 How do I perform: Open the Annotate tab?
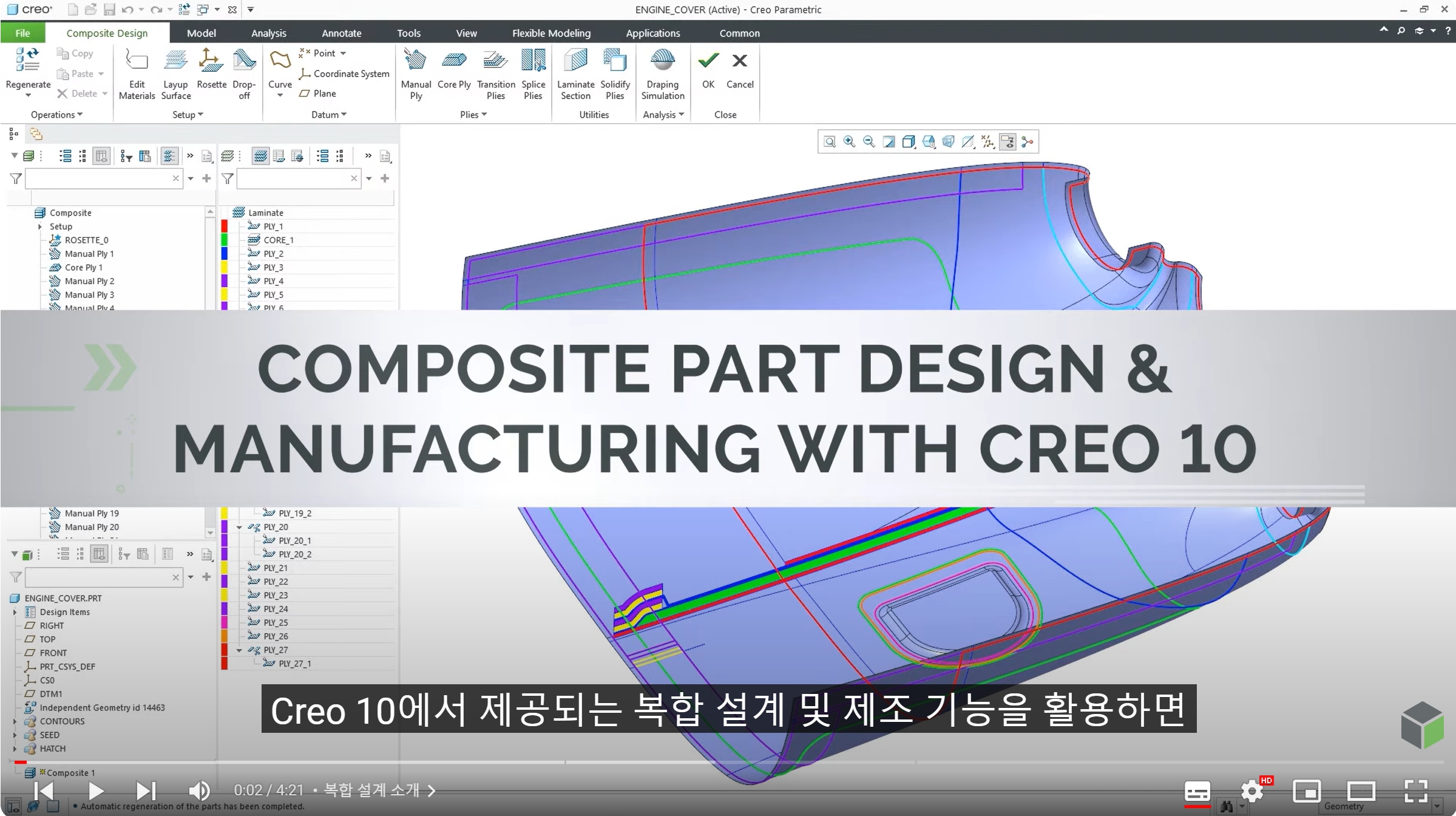(341, 33)
